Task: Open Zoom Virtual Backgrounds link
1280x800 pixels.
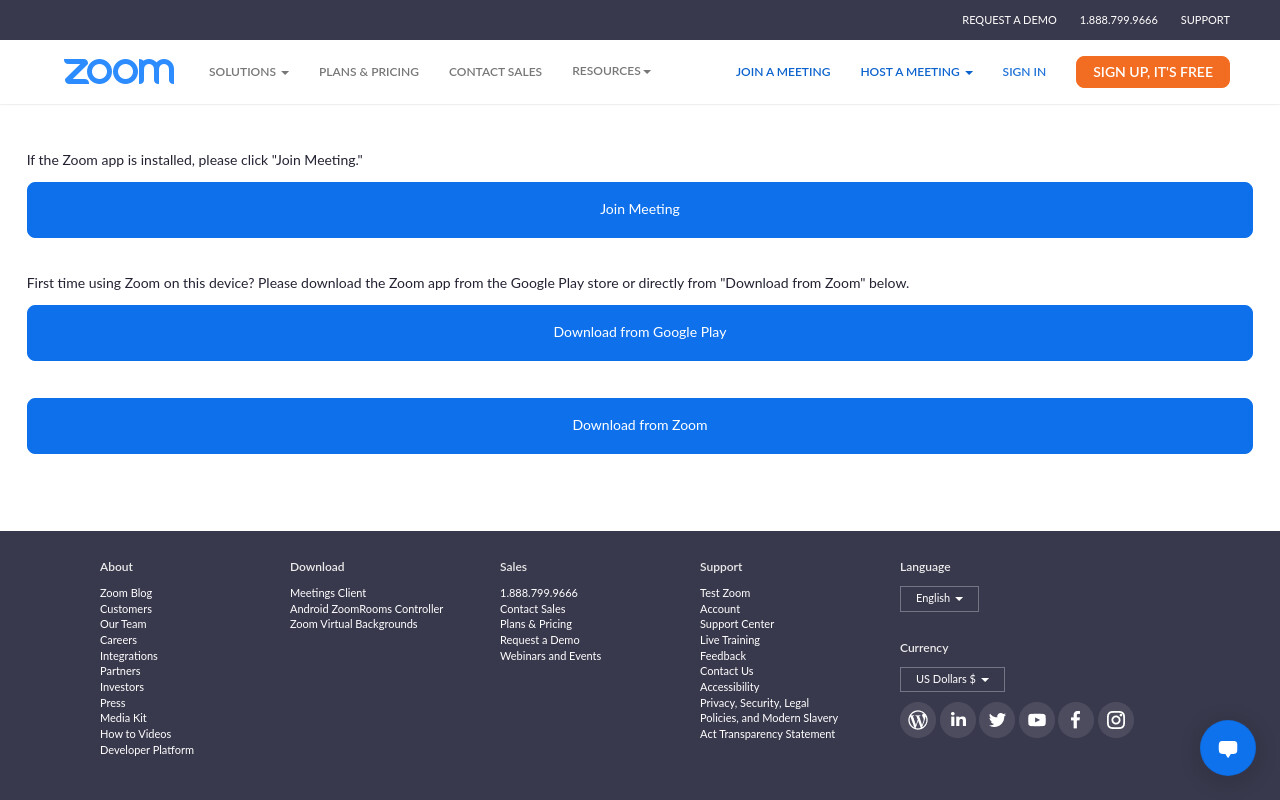Action: click(354, 624)
